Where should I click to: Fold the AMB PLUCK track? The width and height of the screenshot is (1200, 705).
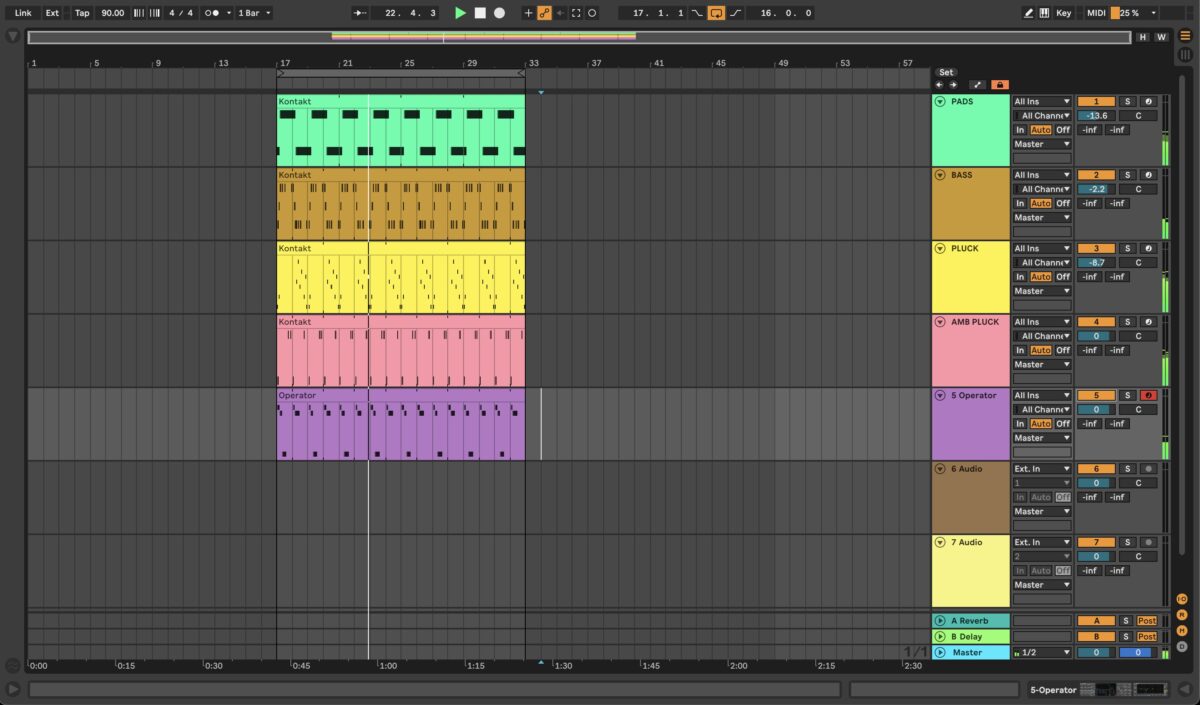pos(940,322)
